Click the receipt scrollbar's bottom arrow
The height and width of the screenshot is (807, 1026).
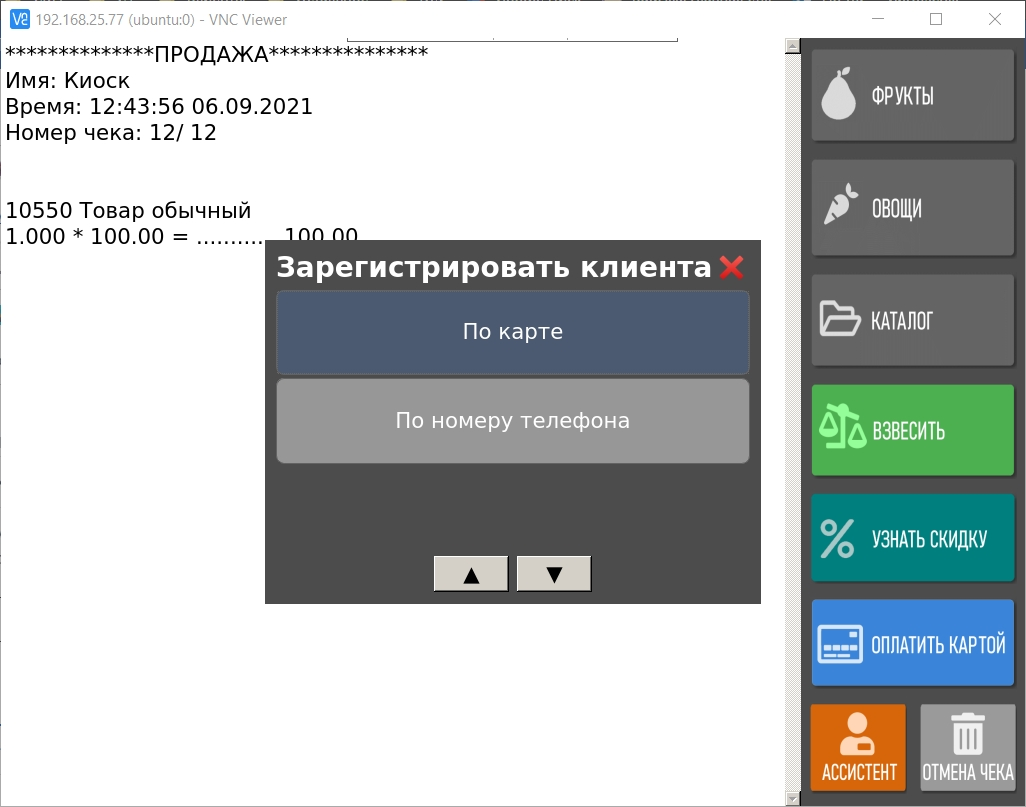coord(792,798)
